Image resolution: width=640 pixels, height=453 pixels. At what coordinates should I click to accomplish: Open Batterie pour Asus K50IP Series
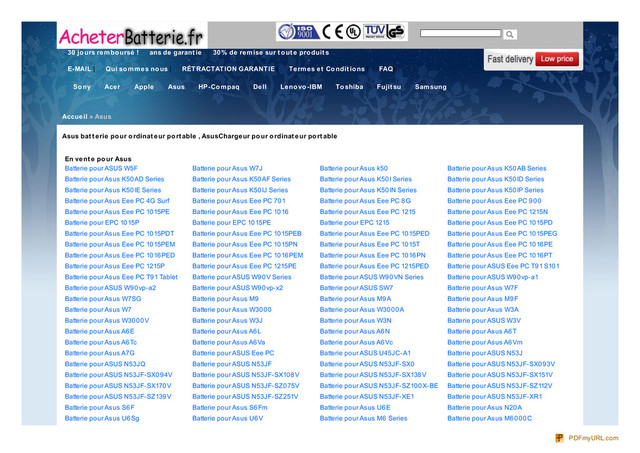pyautogui.click(x=496, y=190)
